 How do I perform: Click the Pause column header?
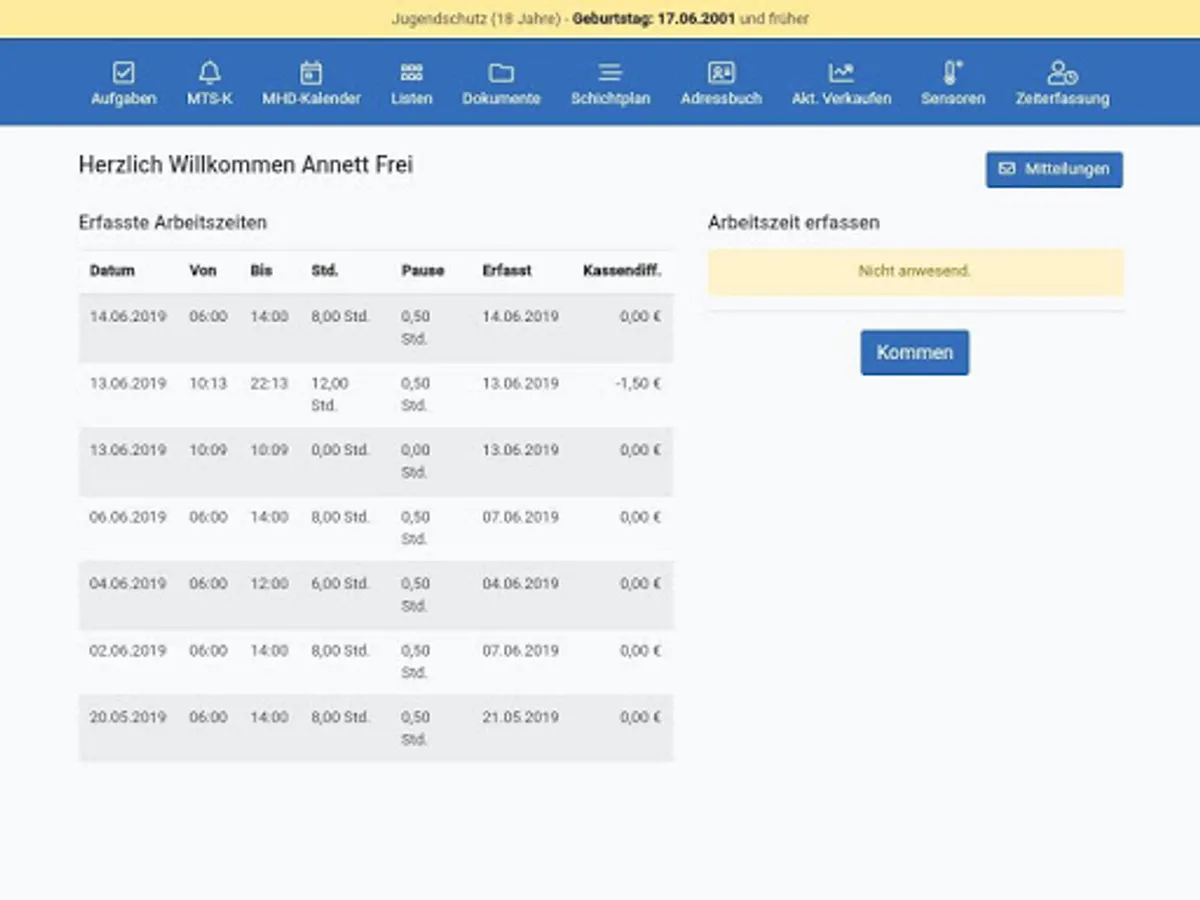click(x=423, y=271)
